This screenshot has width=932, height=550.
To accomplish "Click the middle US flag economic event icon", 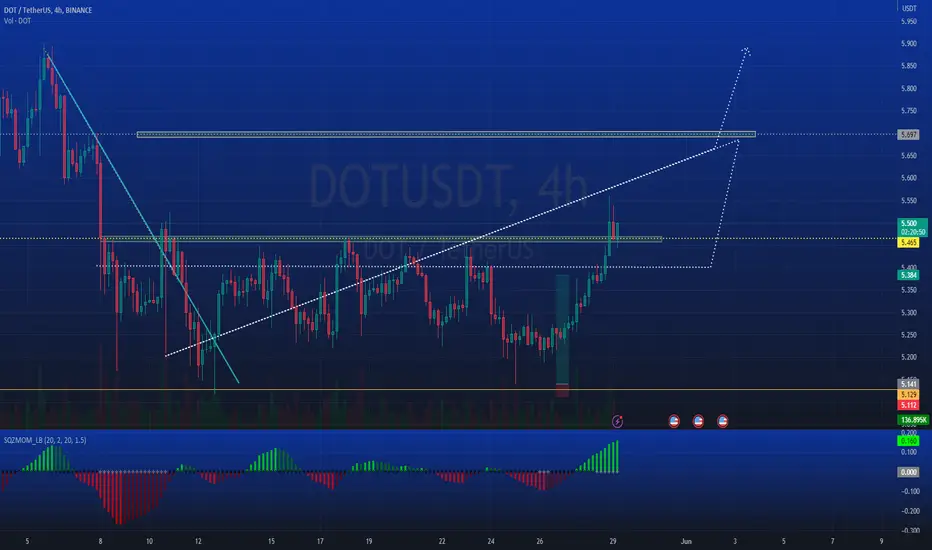I will [698, 421].
